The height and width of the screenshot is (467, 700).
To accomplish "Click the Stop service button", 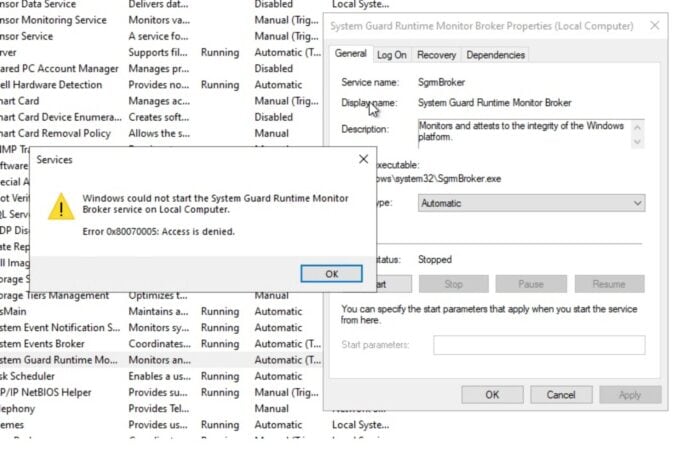I will (454, 284).
